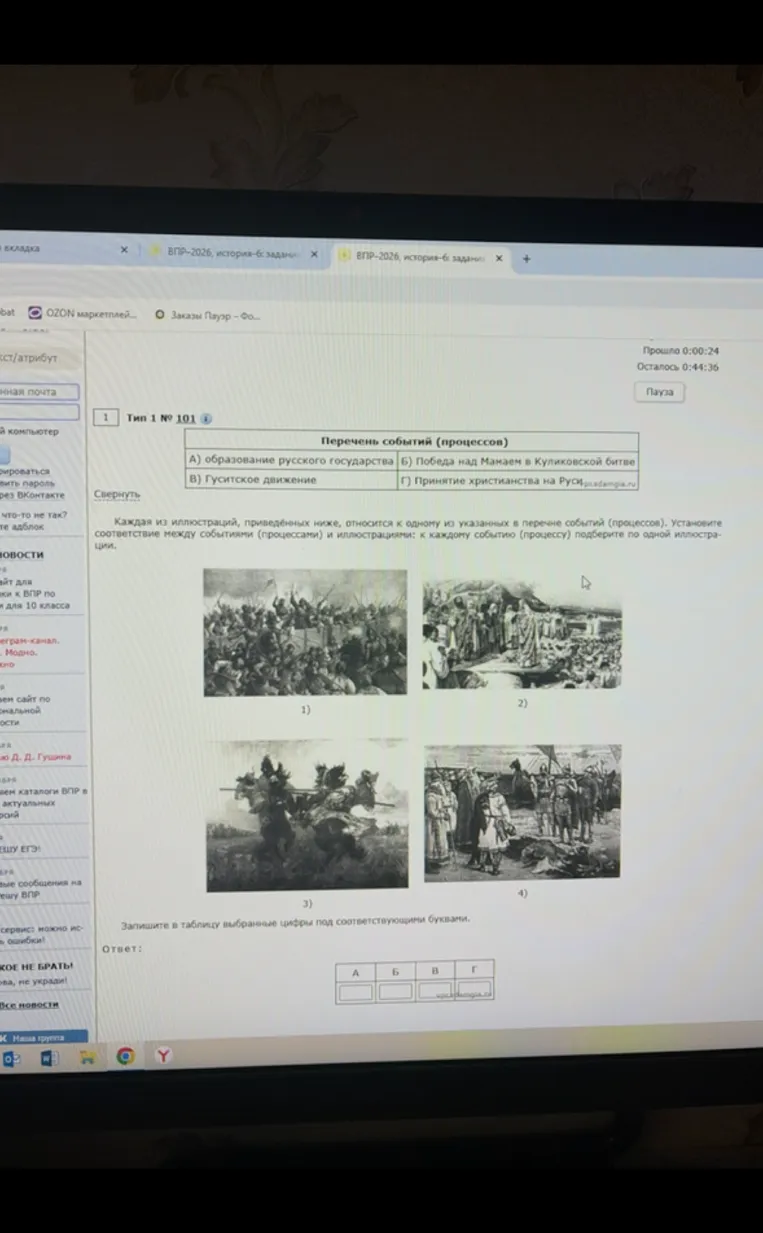Click the что-то не так? adblock link
The width and height of the screenshot is (763, 1233).
[33, 520]
